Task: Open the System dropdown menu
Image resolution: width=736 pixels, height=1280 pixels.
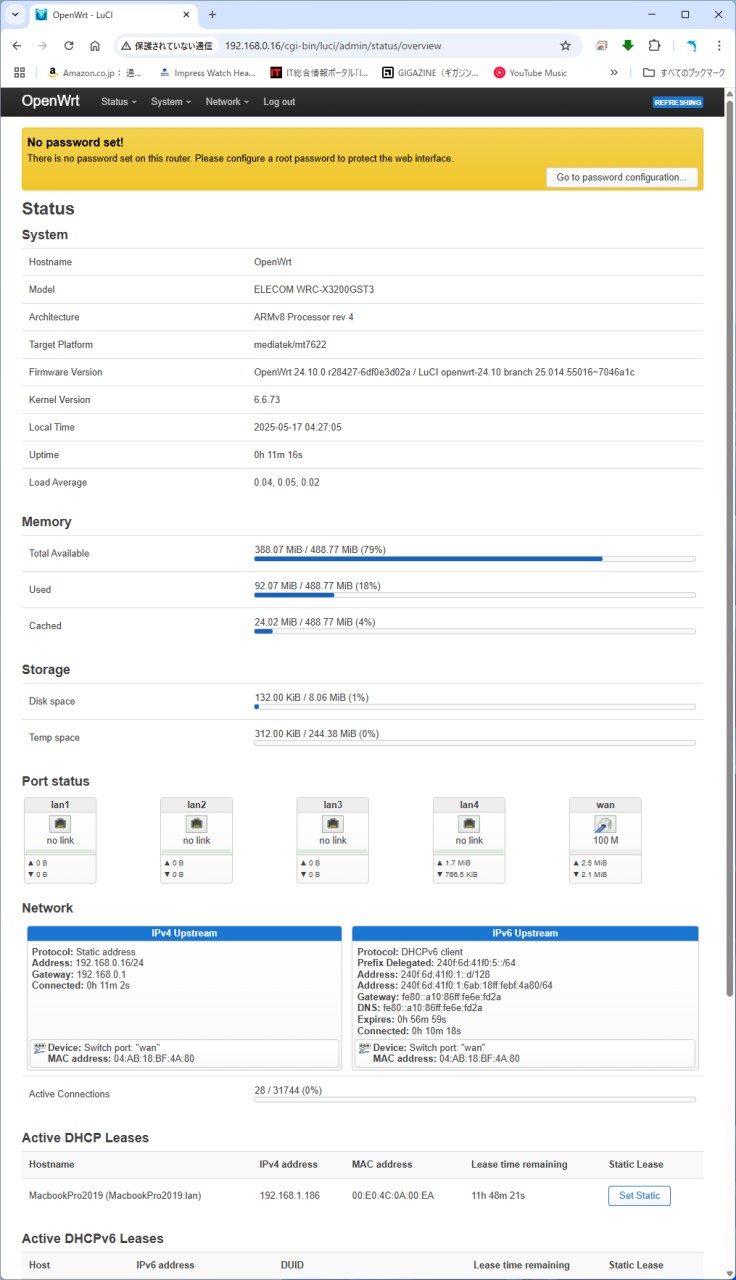Action: [170, 102]
